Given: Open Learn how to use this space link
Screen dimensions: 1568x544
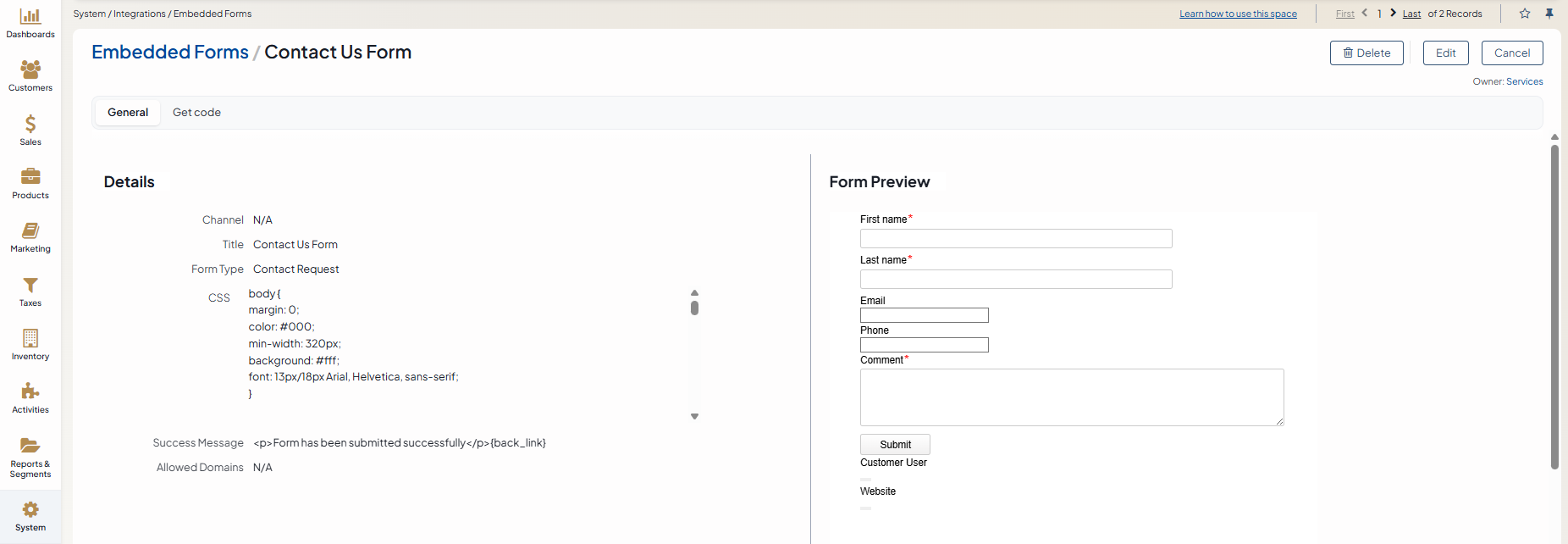Looking at the screenshot, I should [x=1238, y=14].
